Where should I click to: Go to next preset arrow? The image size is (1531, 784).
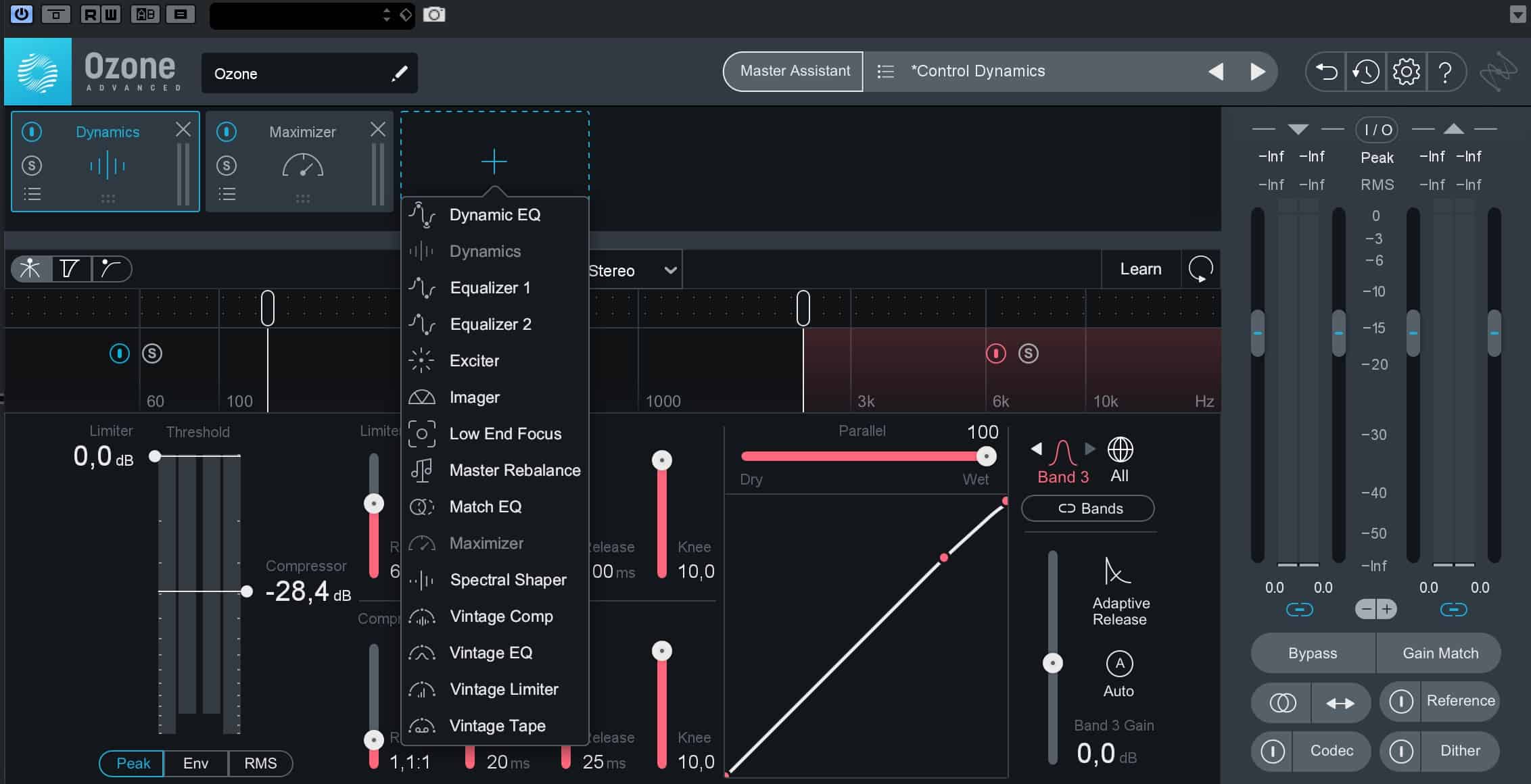(1257, 71)
